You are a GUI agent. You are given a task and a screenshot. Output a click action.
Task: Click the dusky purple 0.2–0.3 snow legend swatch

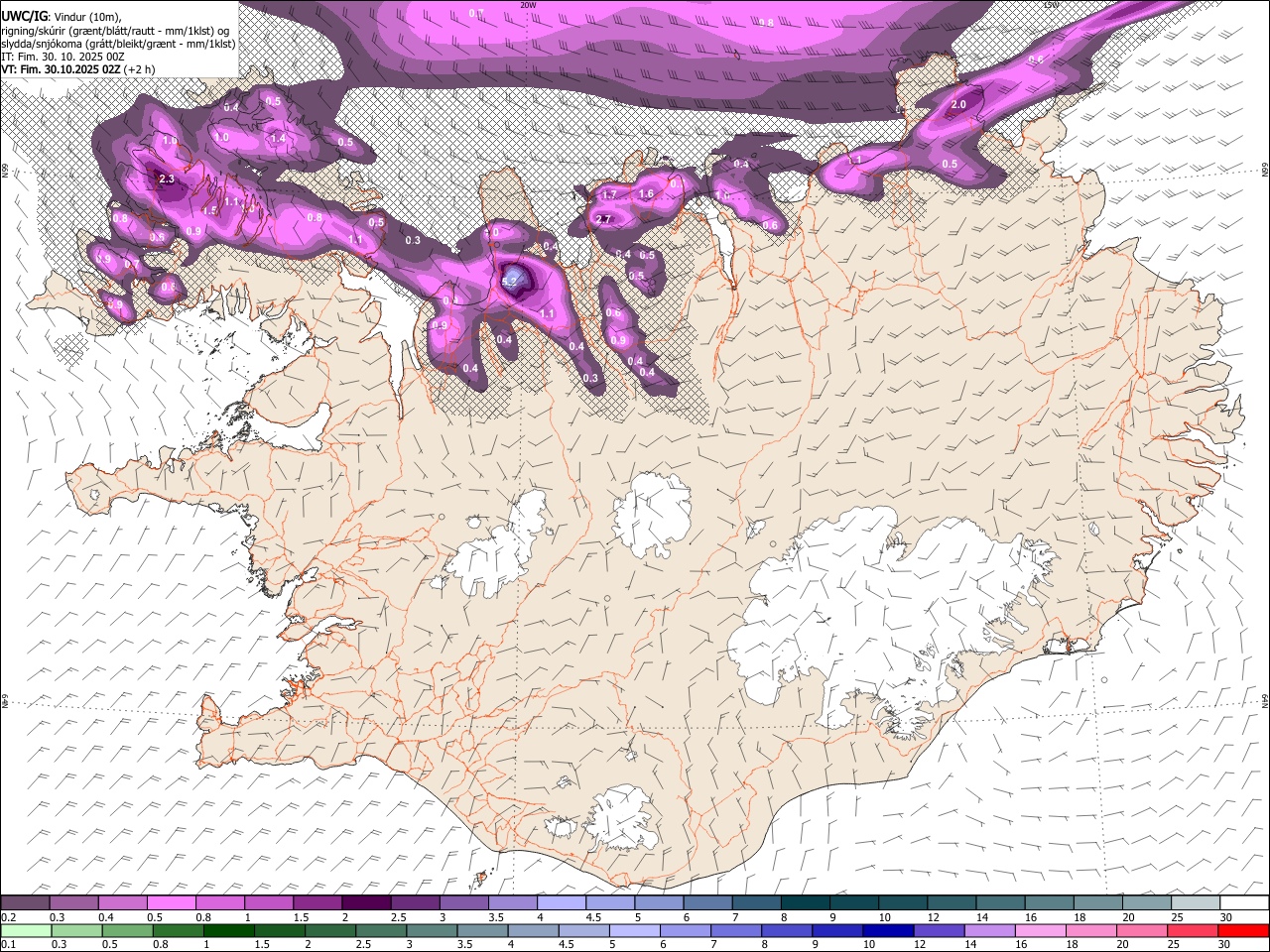click(26, 902)
